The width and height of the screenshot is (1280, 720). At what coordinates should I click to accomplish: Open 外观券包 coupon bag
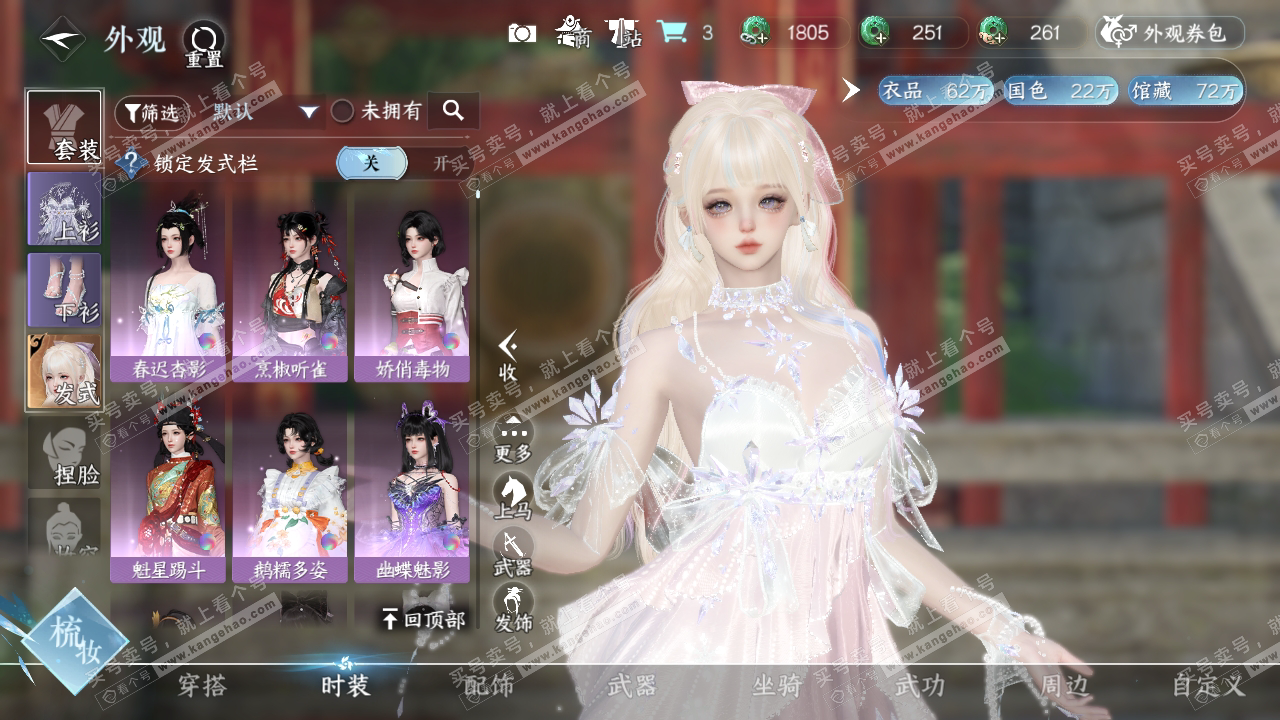coord(1170,33)
